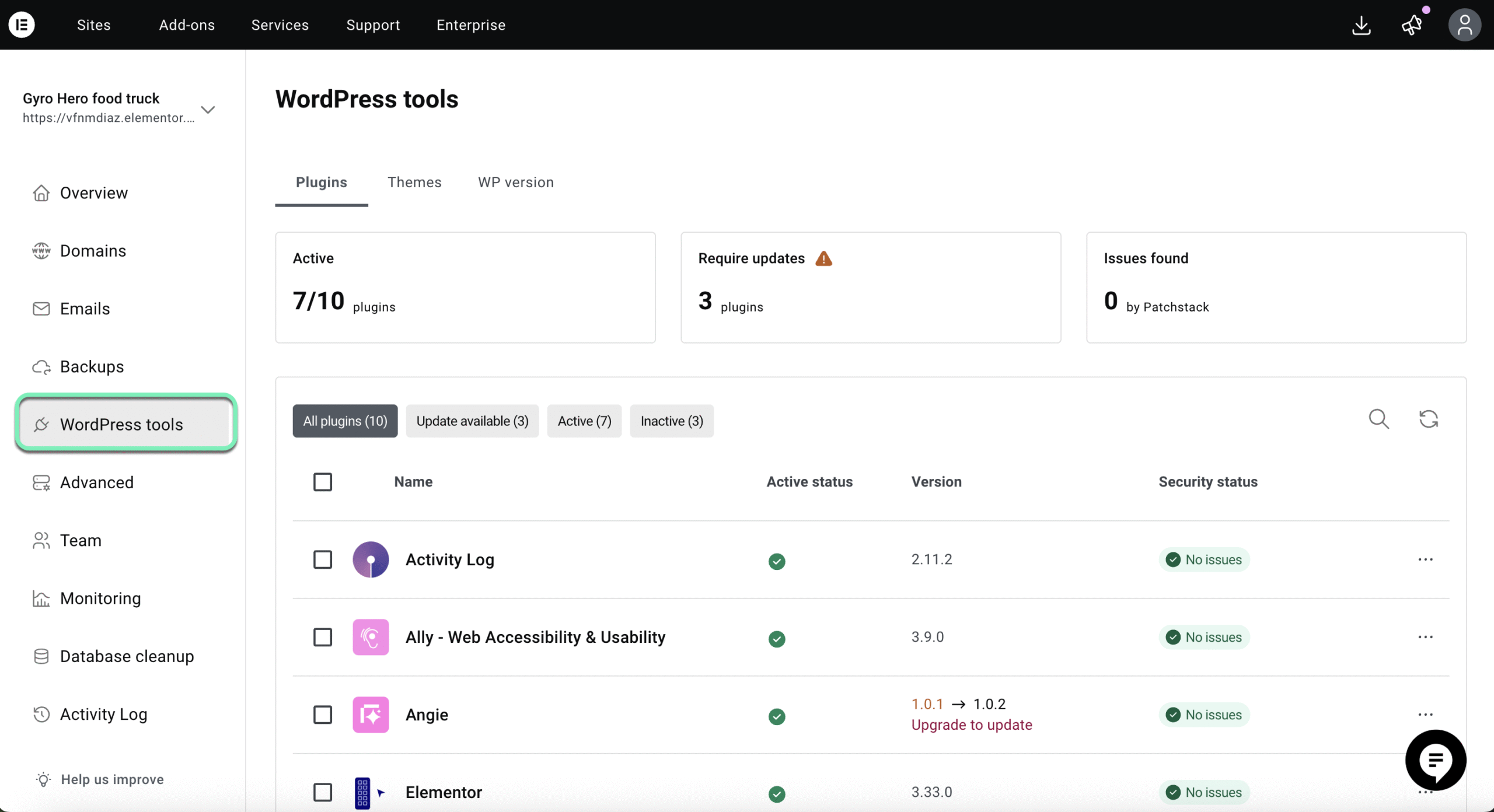Check the select-all plugins checkbox
Image resolution: width=1494 pixels, height=812 pixels.
pos(323,482)
